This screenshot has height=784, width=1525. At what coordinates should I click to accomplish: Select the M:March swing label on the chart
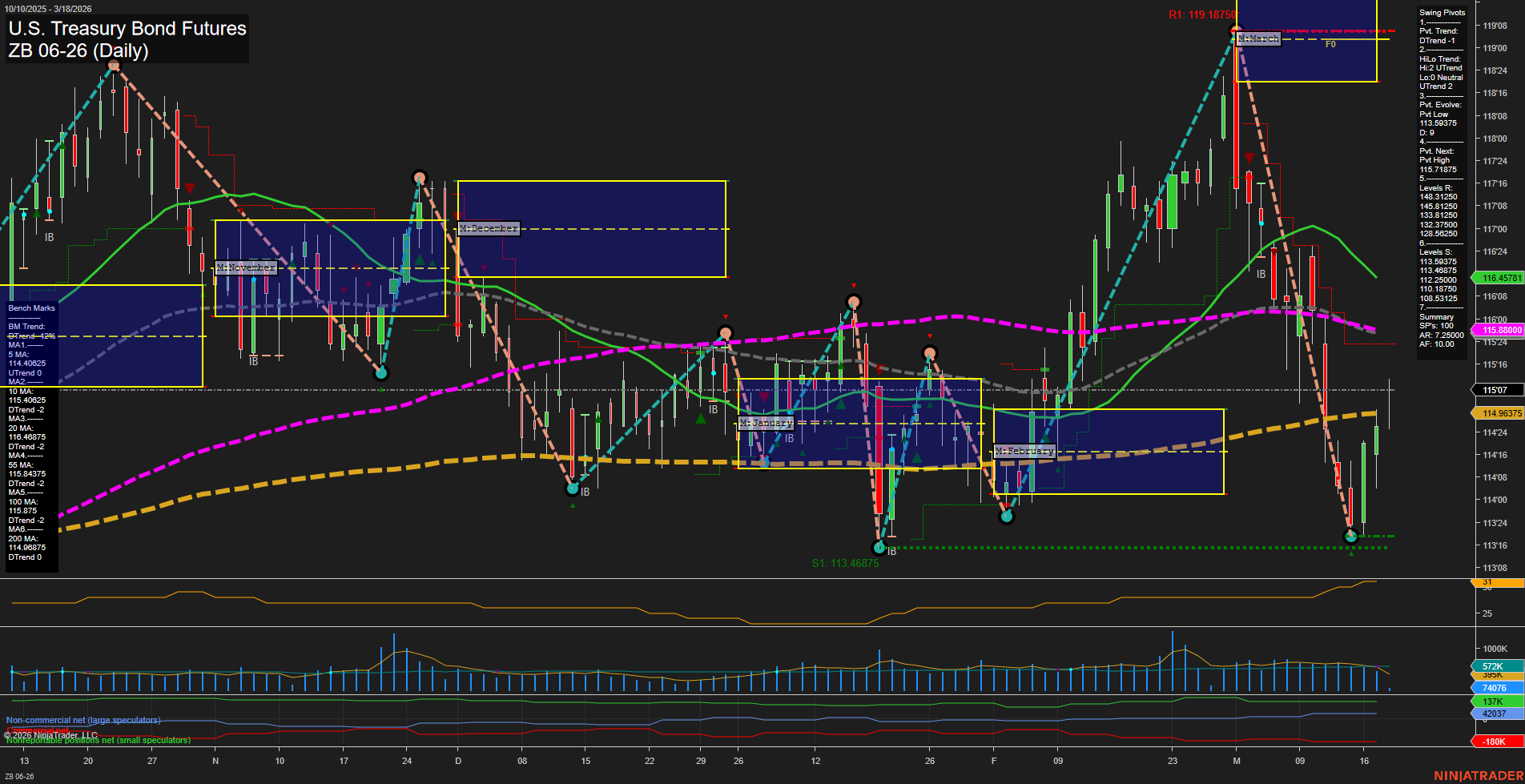1257,38
